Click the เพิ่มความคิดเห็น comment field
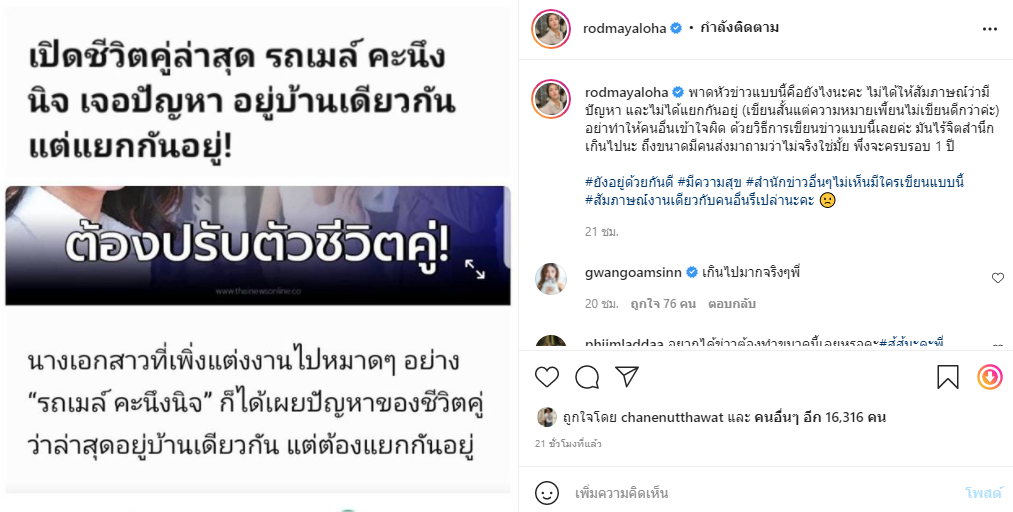 pos(762,493)
